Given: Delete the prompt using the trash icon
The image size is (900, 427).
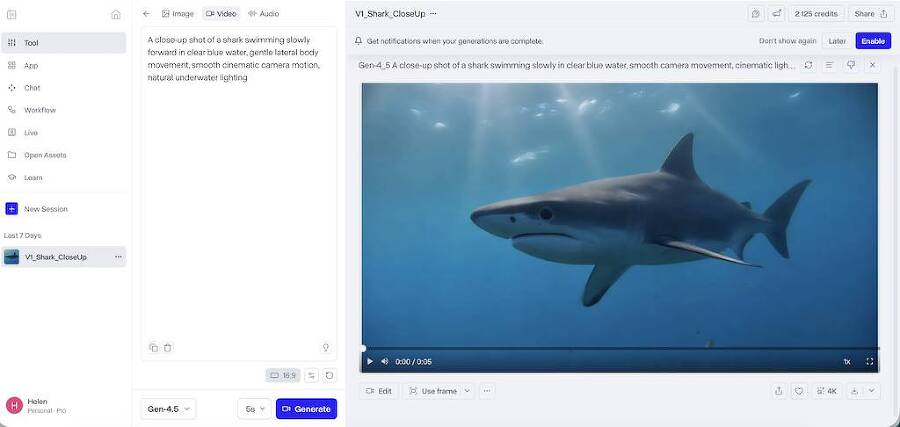Looking at the screenshot, I should point(168,347).
